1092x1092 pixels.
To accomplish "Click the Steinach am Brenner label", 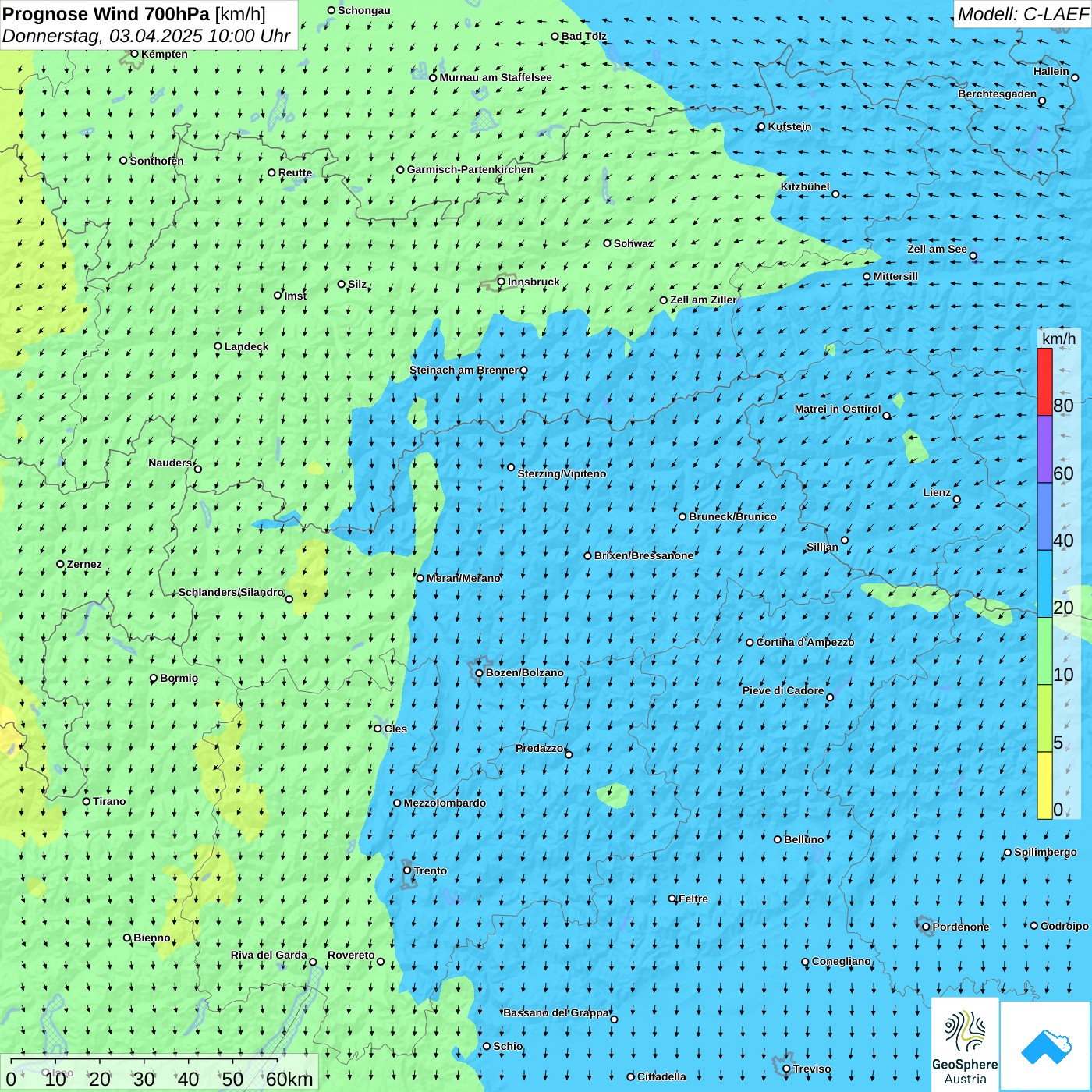I will [x=464, y=370].
